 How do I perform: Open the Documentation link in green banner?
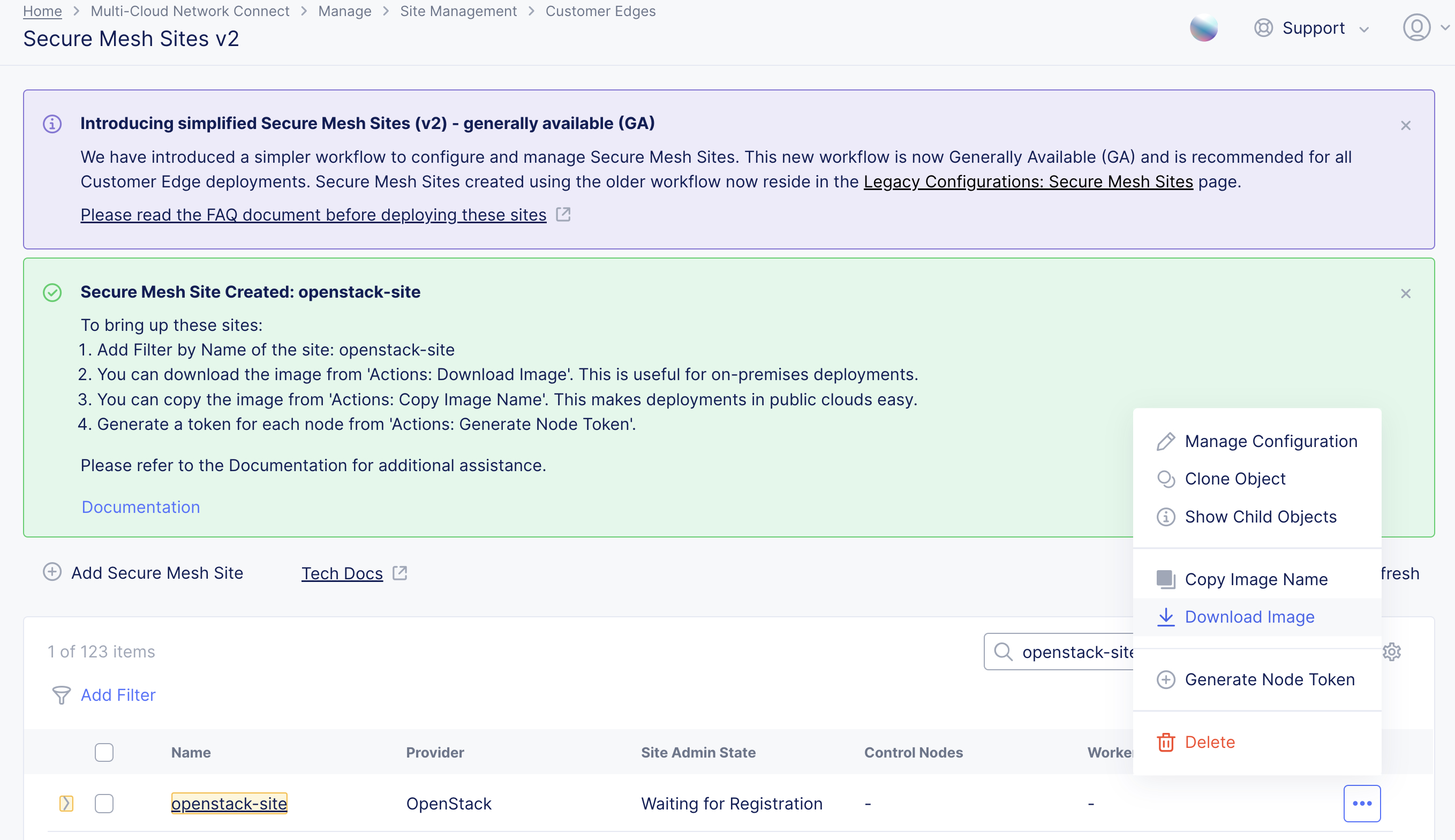click(x=141, y=506)
